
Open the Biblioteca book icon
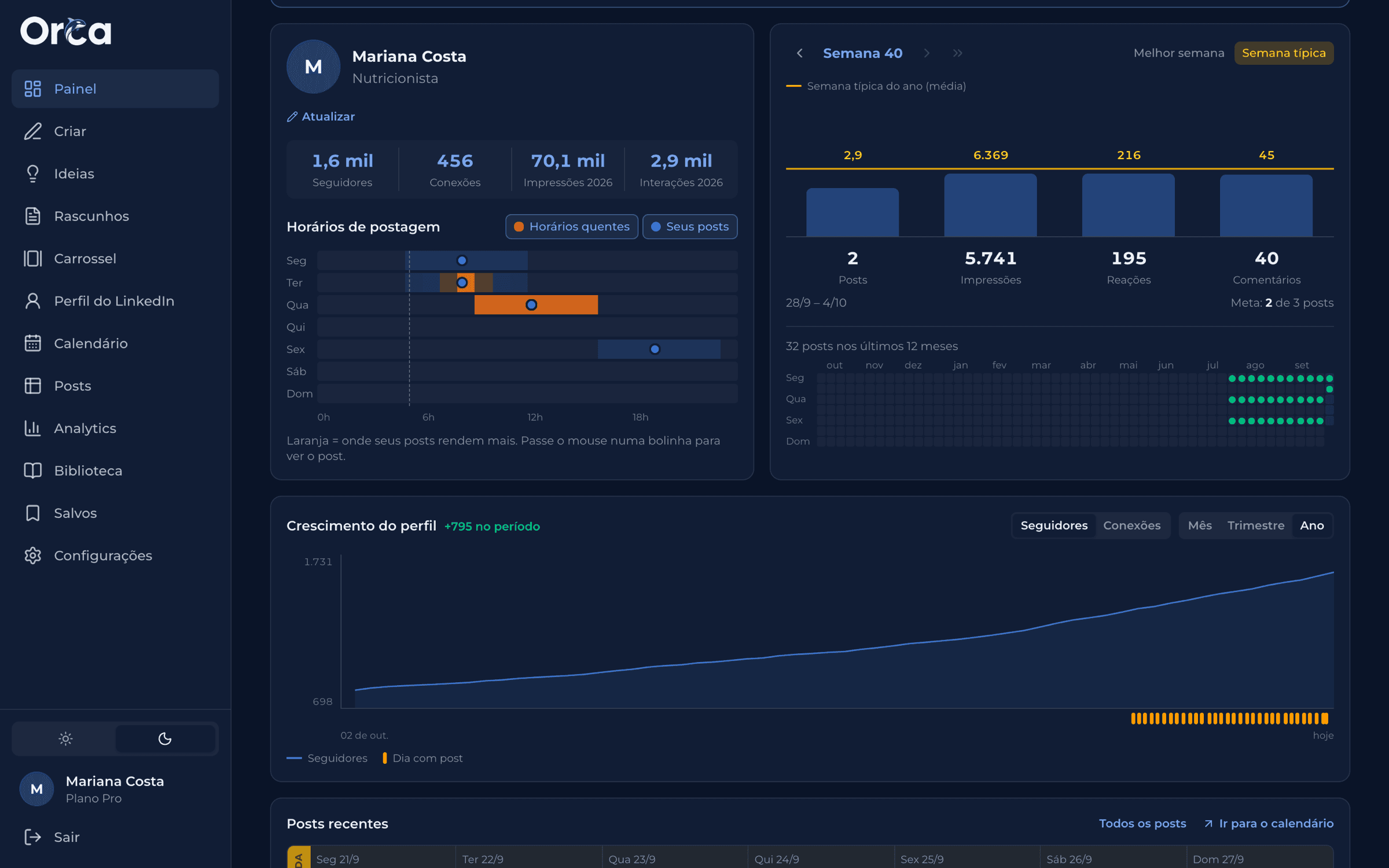coord(33,470)
